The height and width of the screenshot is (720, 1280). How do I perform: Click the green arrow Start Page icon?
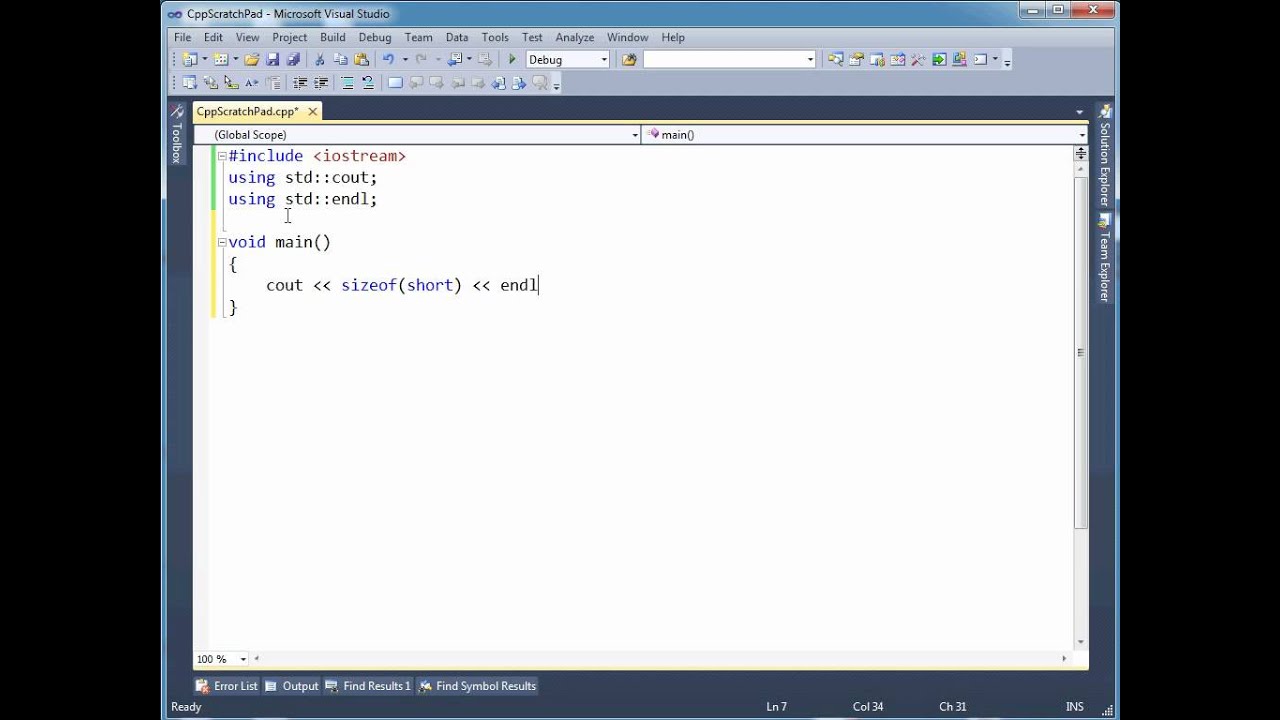pos(939,60)
